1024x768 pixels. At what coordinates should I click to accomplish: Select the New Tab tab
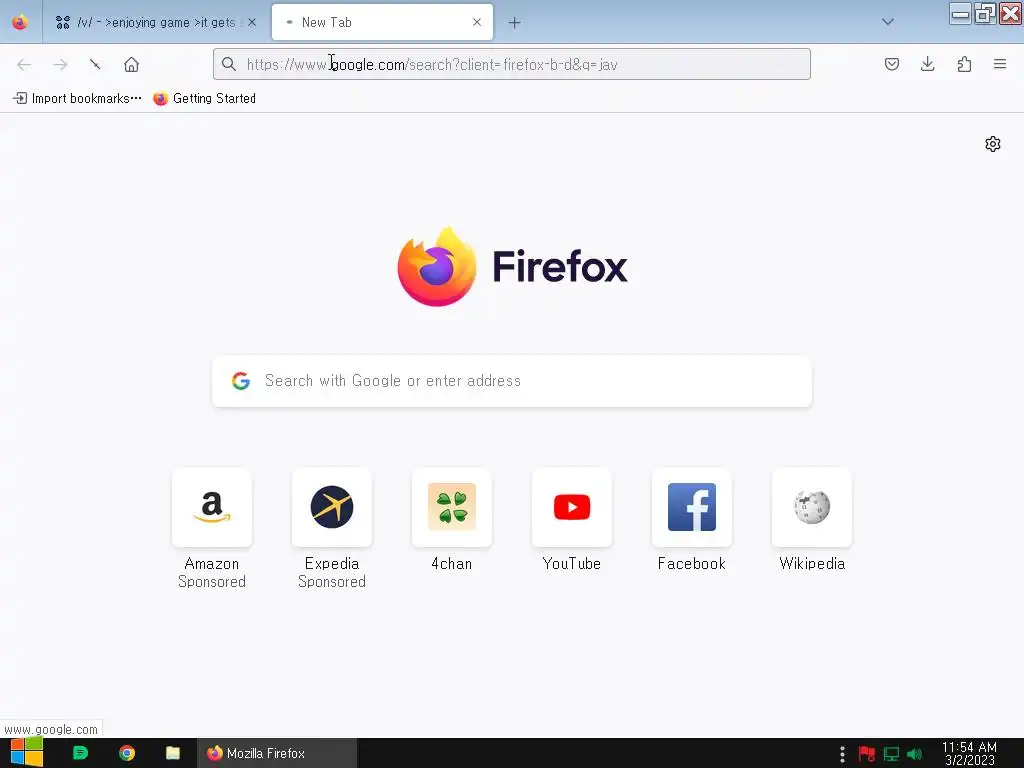coord(382,22)
